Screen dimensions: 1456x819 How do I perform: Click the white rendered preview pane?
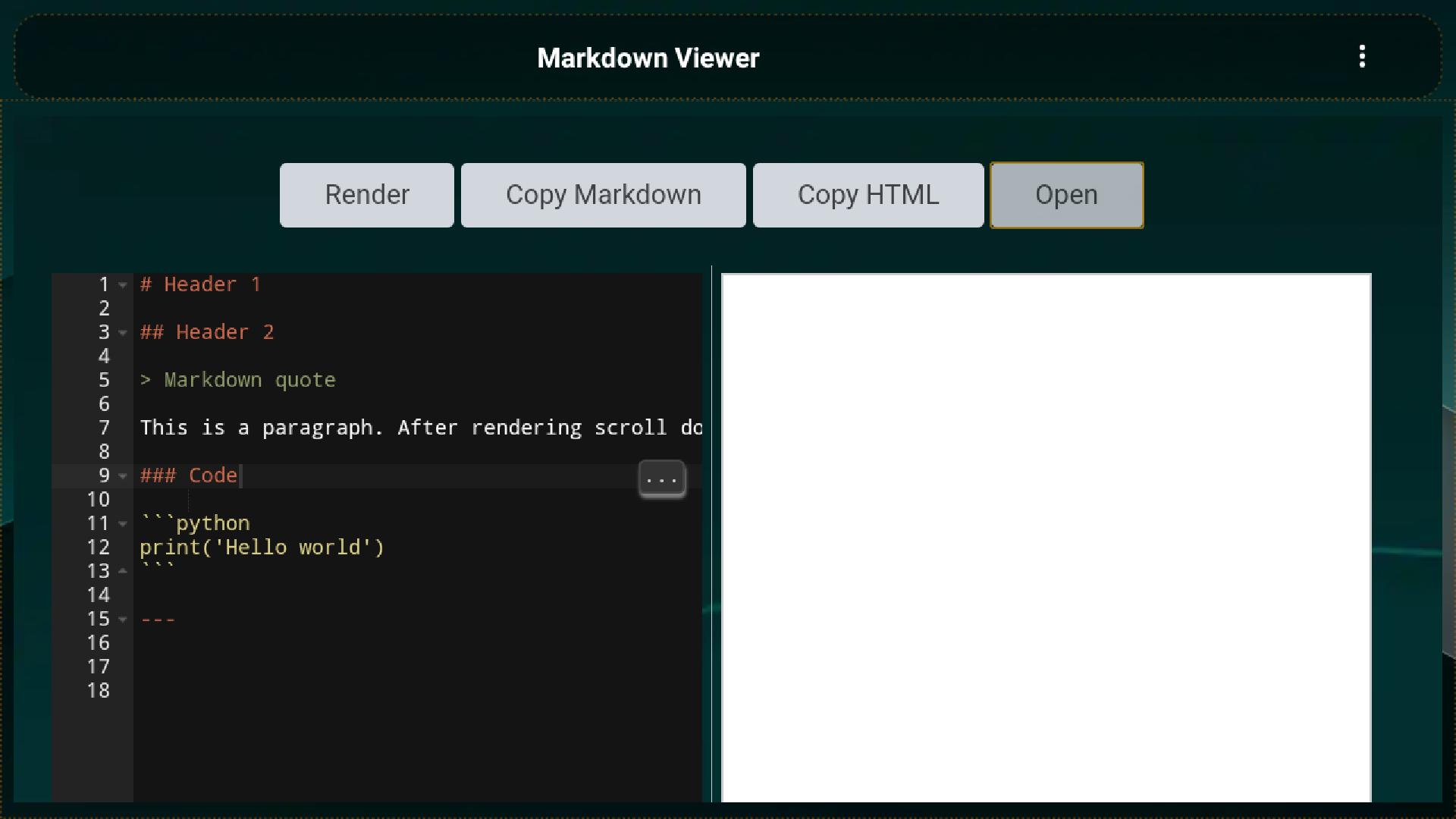(x=1046, y=538)
